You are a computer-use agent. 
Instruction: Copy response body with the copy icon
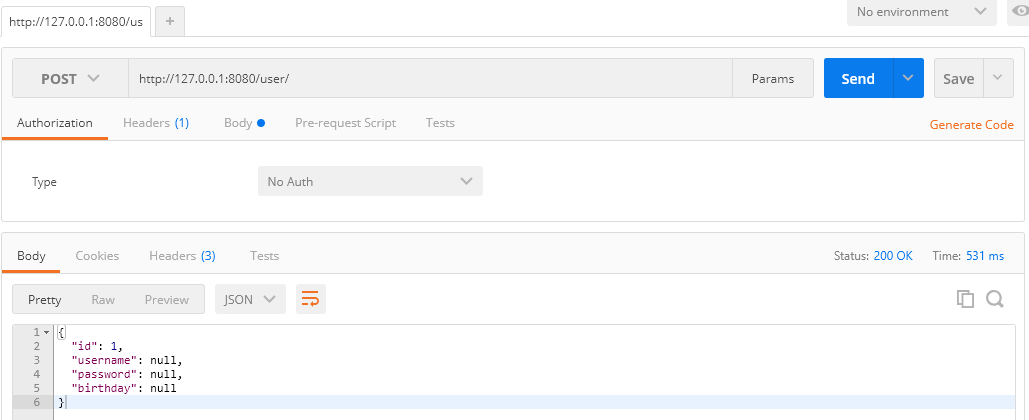[x=965, y=299]
